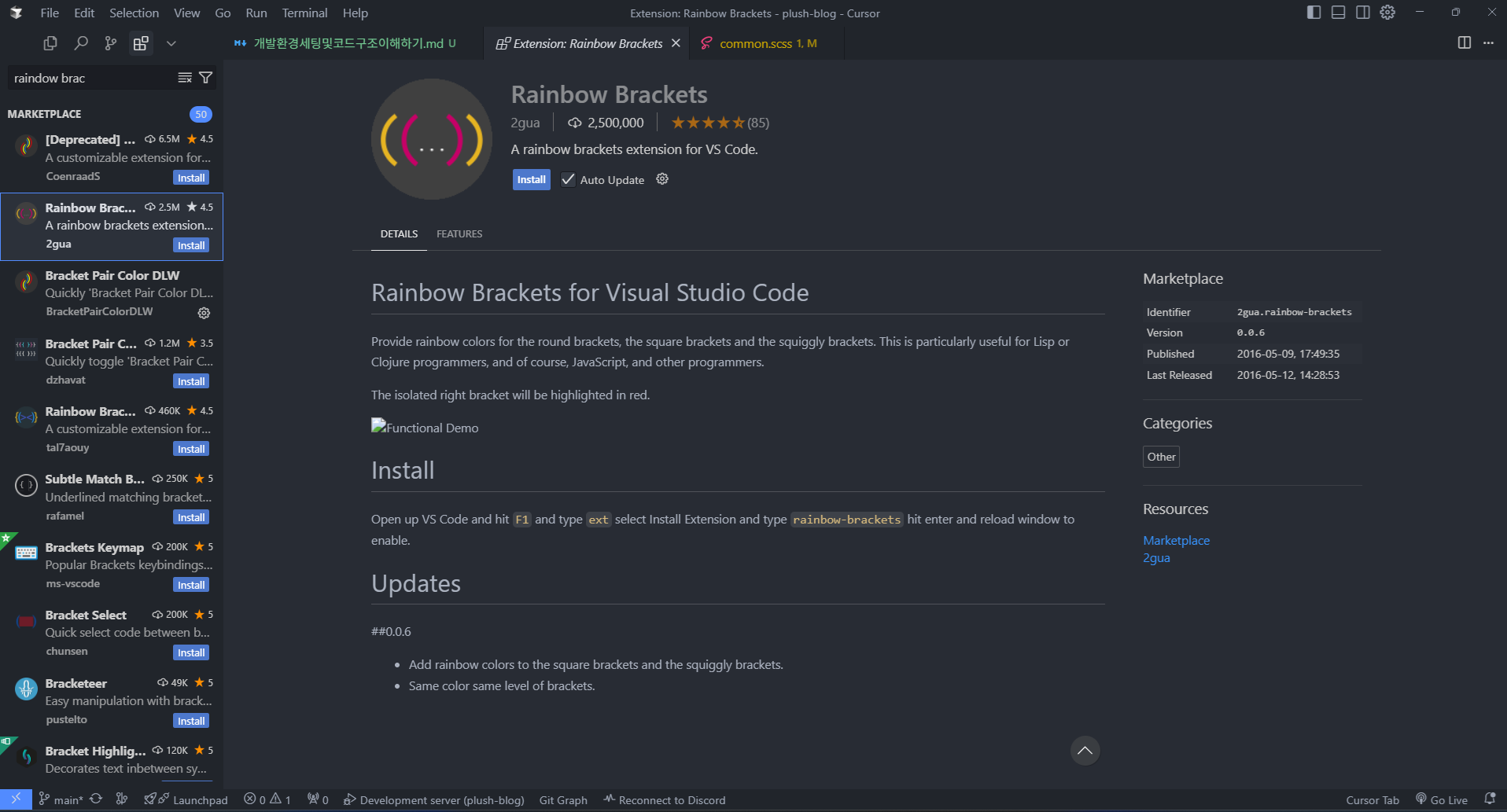Open gear for Bracket Pair Color DLW

pos(204,313)
